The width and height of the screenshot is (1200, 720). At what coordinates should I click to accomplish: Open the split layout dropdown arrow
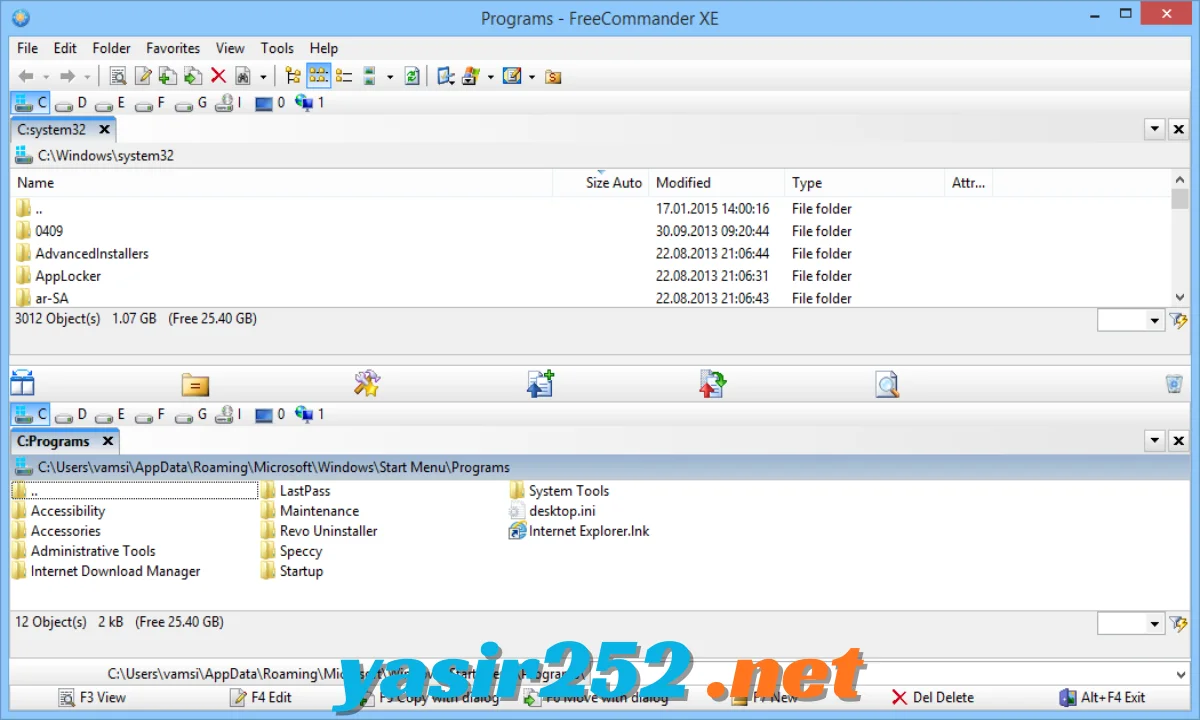(390, 77)
